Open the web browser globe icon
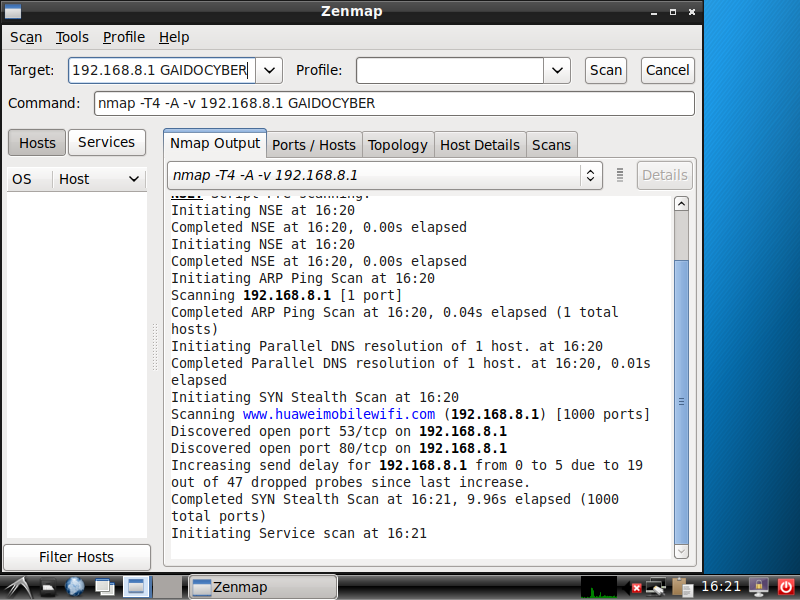Image resolution: width=800 pixels, height=600 pixels. click(x=75, y=587)
